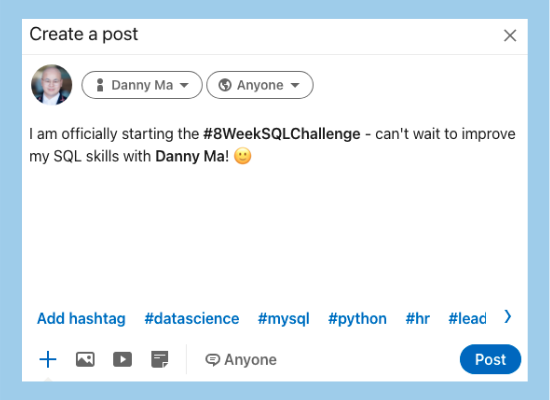This screenshot has height=400, width=550.
Task: Show more hashtag suggestions with the chevron
Action: pos(508,317)
